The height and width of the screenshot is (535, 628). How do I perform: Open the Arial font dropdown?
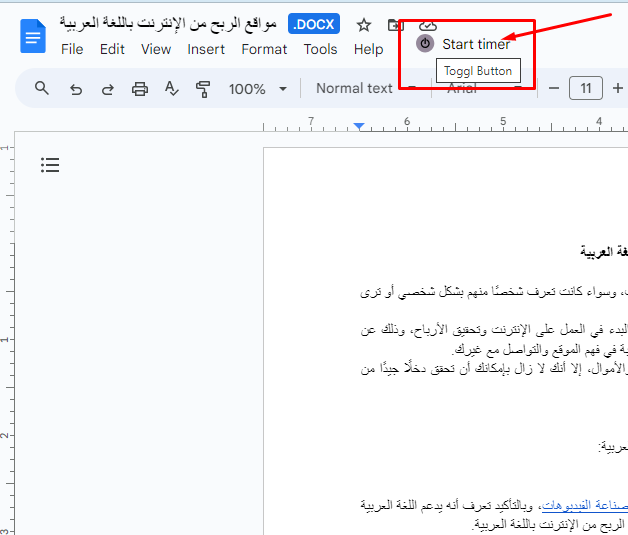point(484,88)
